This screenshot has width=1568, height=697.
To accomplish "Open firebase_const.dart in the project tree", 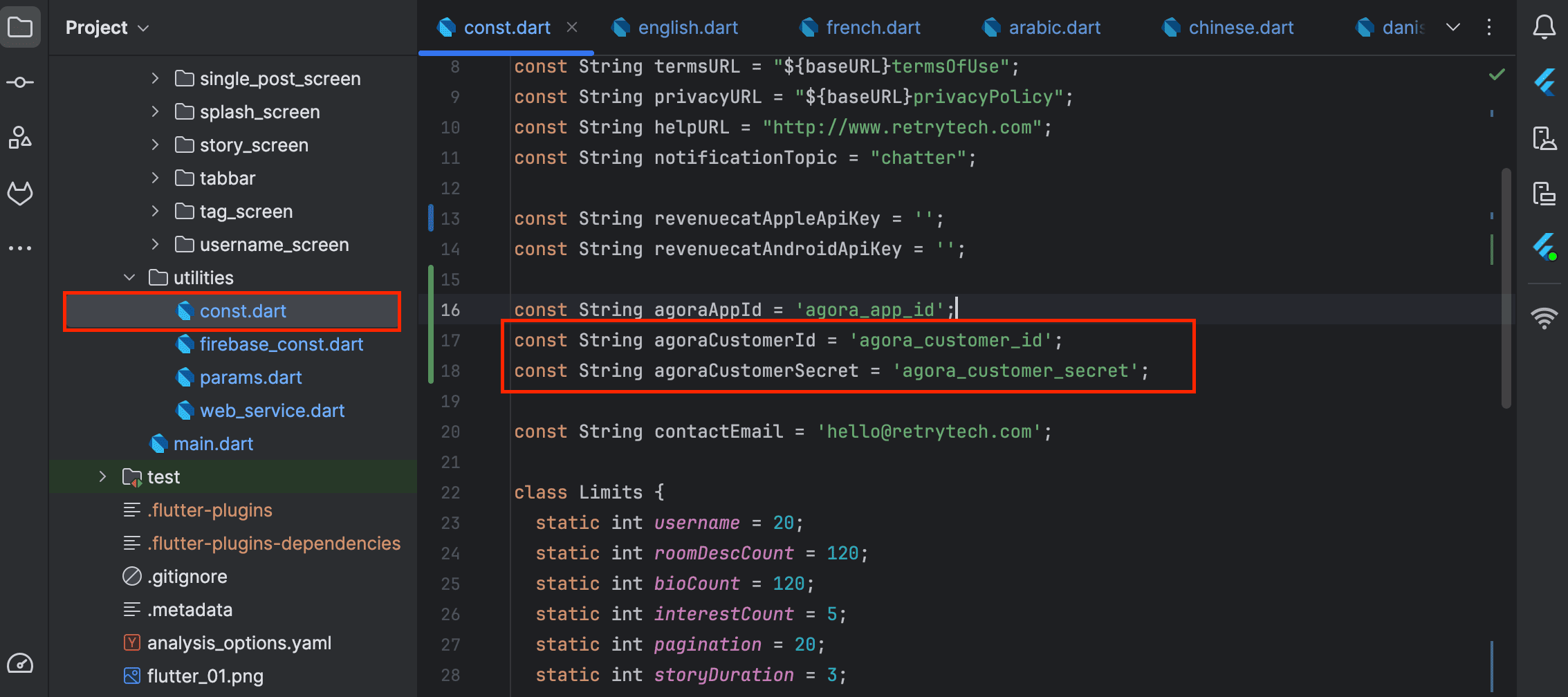I will [x=281, y=344].
